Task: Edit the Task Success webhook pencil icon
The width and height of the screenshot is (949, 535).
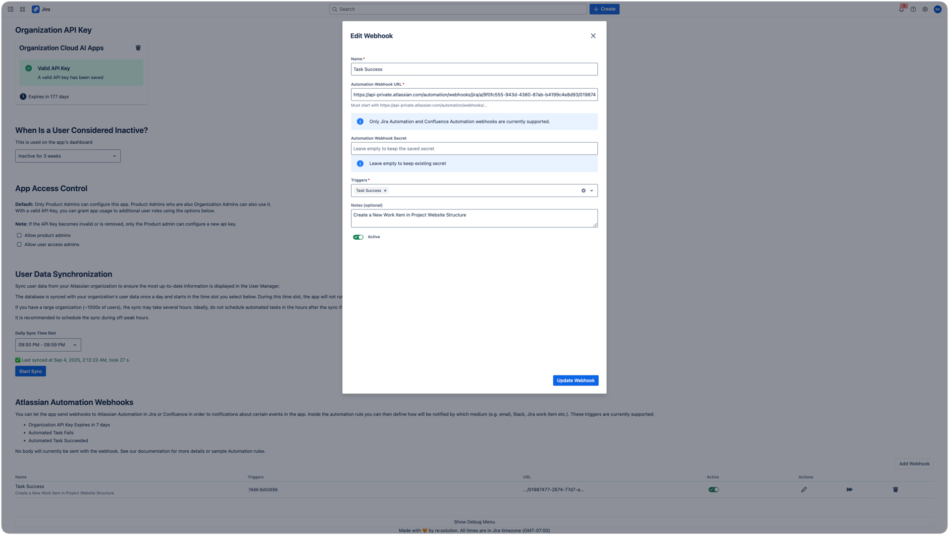Action: (x=804, y=490)
